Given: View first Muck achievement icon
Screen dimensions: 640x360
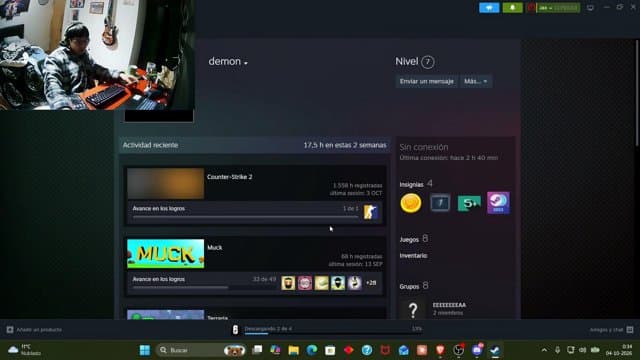Looking at the screenshot, I should 288,283.
